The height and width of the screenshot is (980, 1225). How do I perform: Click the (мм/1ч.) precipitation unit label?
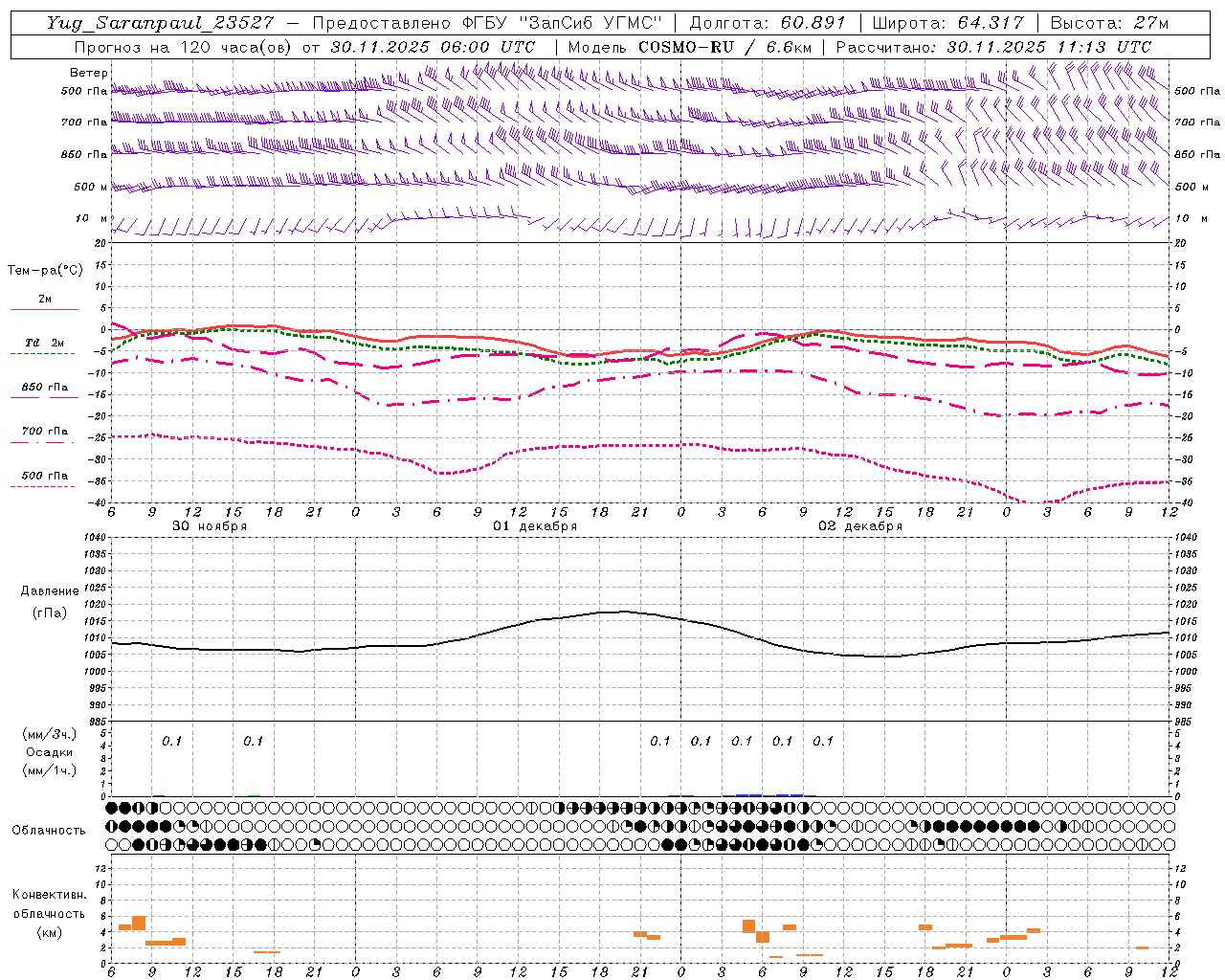[50, 770]
